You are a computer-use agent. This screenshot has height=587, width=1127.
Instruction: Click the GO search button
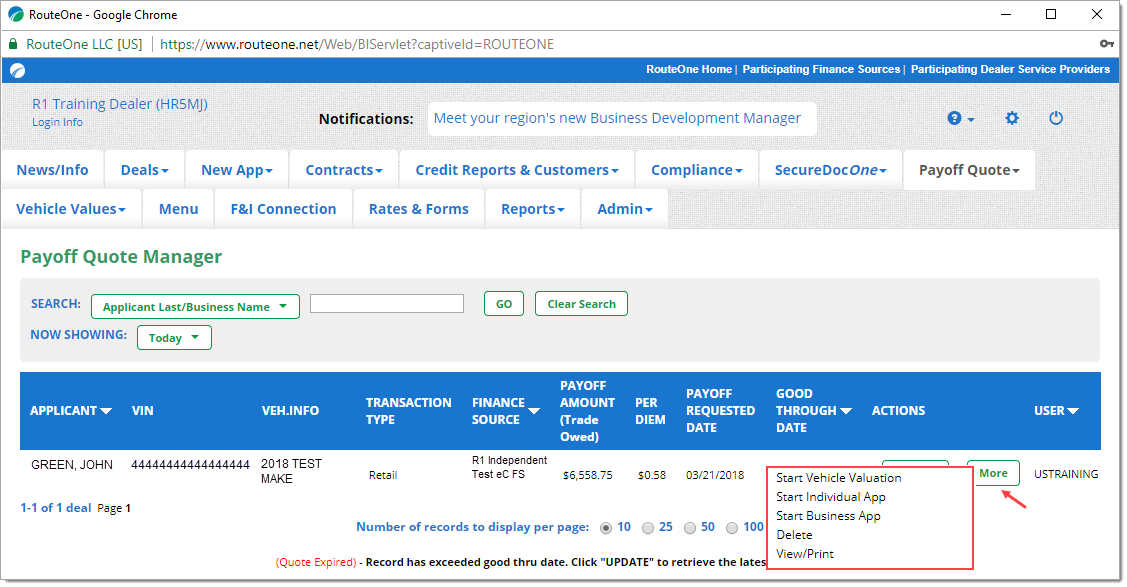click(x=504, y=304)
